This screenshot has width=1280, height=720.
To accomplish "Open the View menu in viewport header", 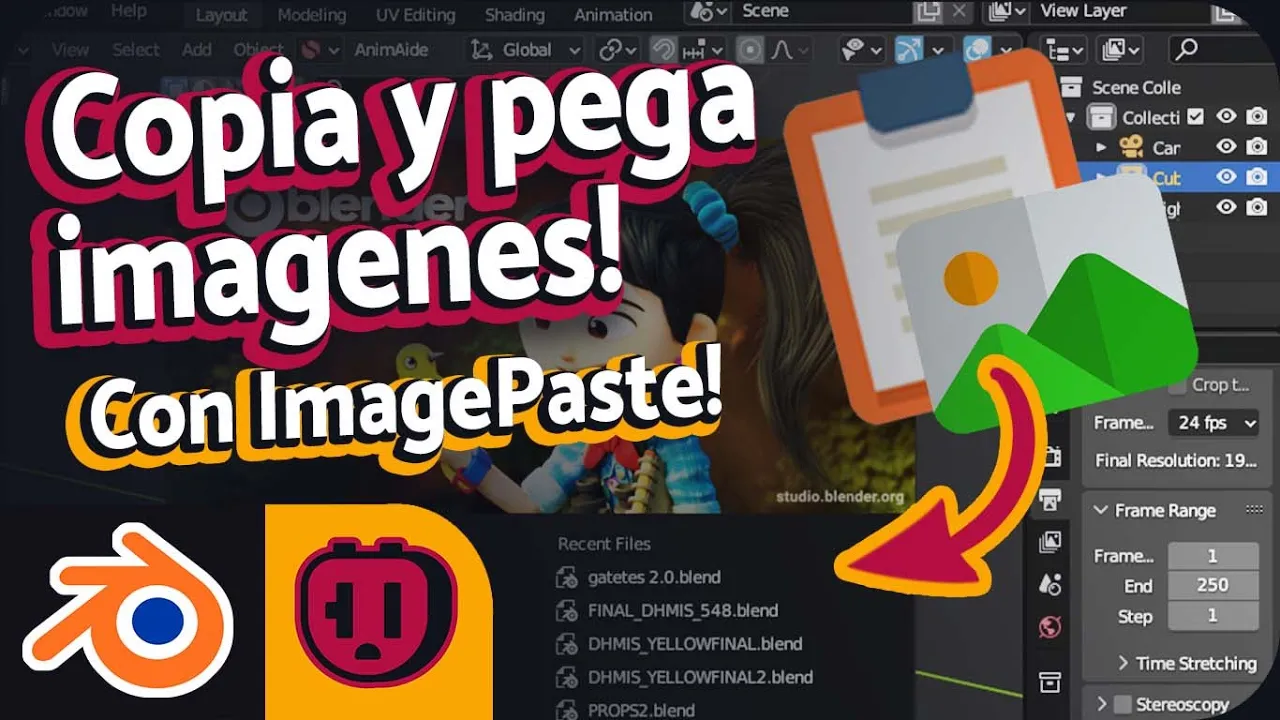I will pos(70,49).
